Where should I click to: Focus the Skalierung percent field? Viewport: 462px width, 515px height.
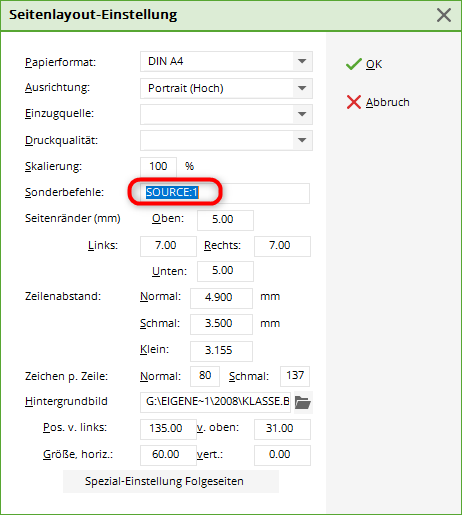coord(158,166)
